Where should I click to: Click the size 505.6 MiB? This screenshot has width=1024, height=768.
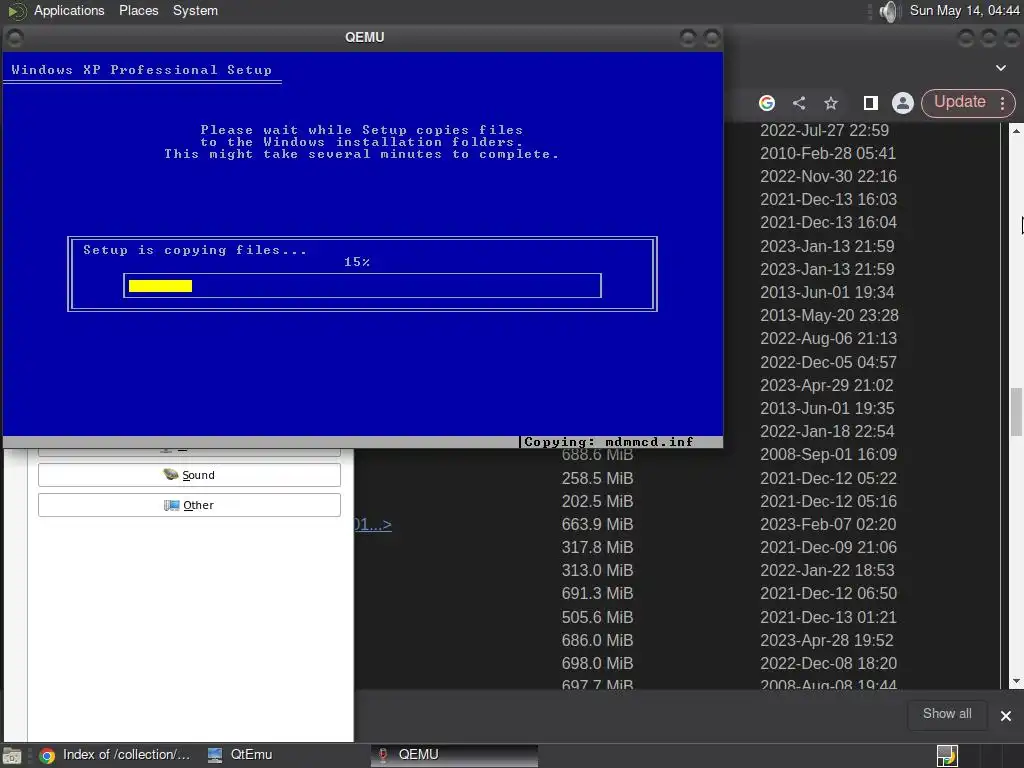pos(597,617)
